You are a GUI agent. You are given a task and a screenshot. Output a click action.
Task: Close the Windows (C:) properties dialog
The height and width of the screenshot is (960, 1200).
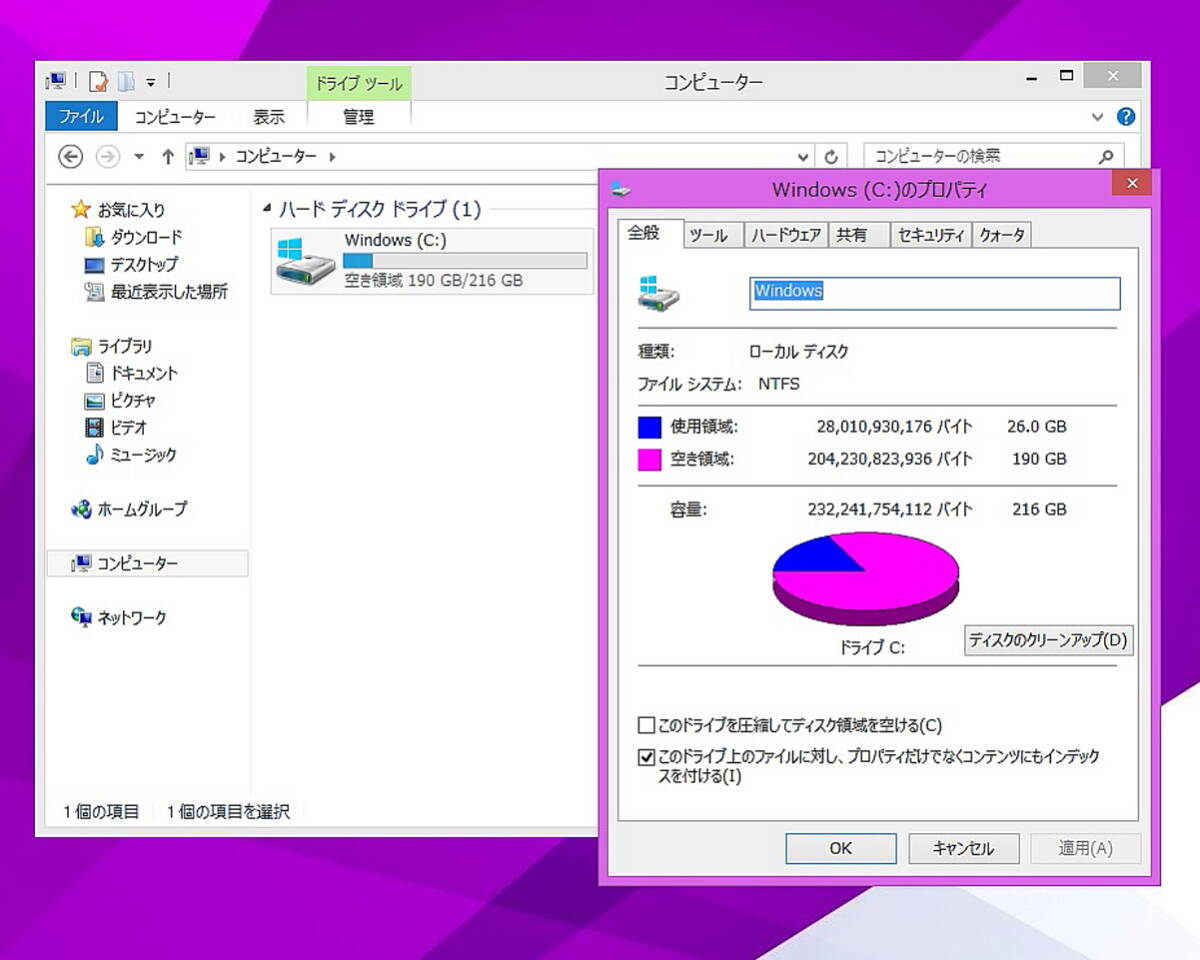click(1132, 183)
